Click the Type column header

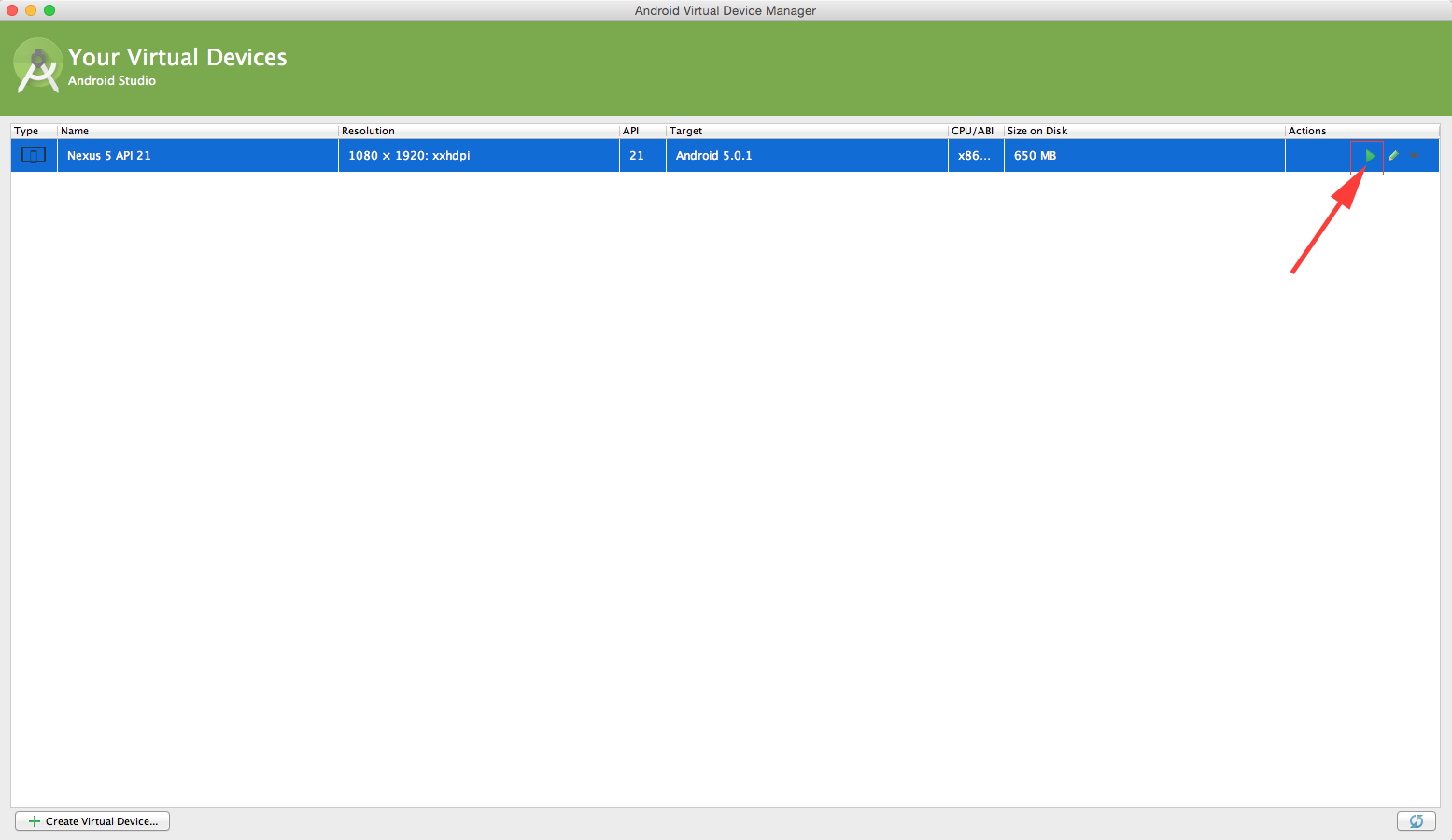(34, 131)
